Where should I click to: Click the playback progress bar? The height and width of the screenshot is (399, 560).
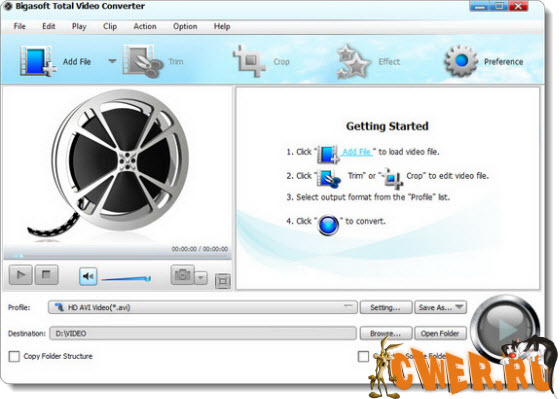tap(118, 256)
